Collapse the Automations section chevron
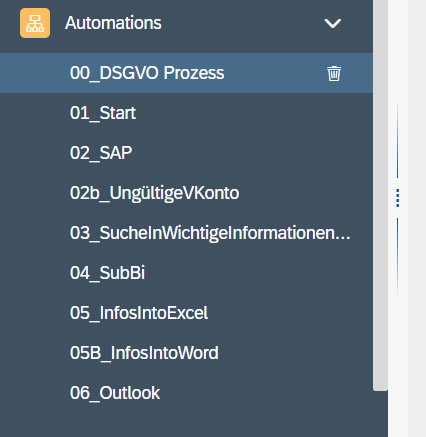426x437 pixels. 333,23
